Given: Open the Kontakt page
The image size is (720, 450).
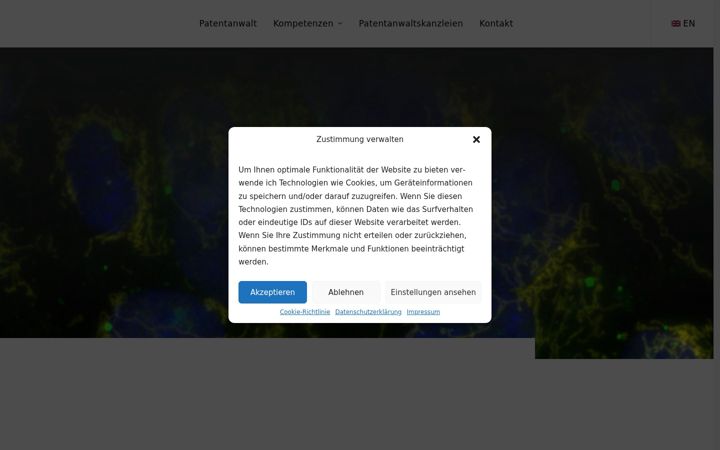Looking at the screenshot, I should coord(496,23).
